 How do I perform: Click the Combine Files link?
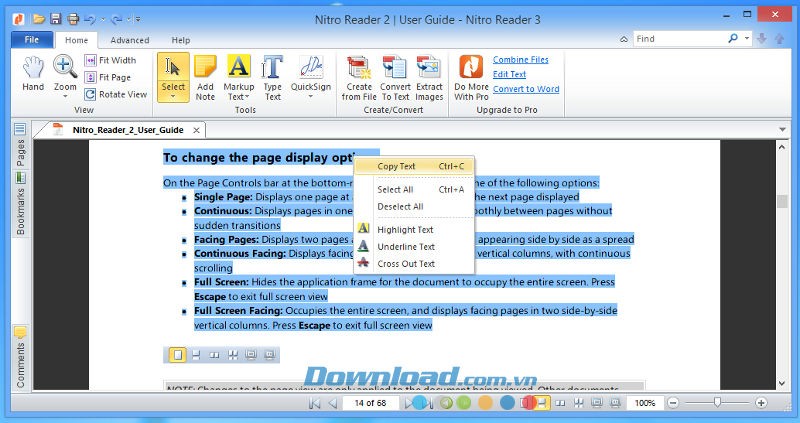[x=520, y=60]
